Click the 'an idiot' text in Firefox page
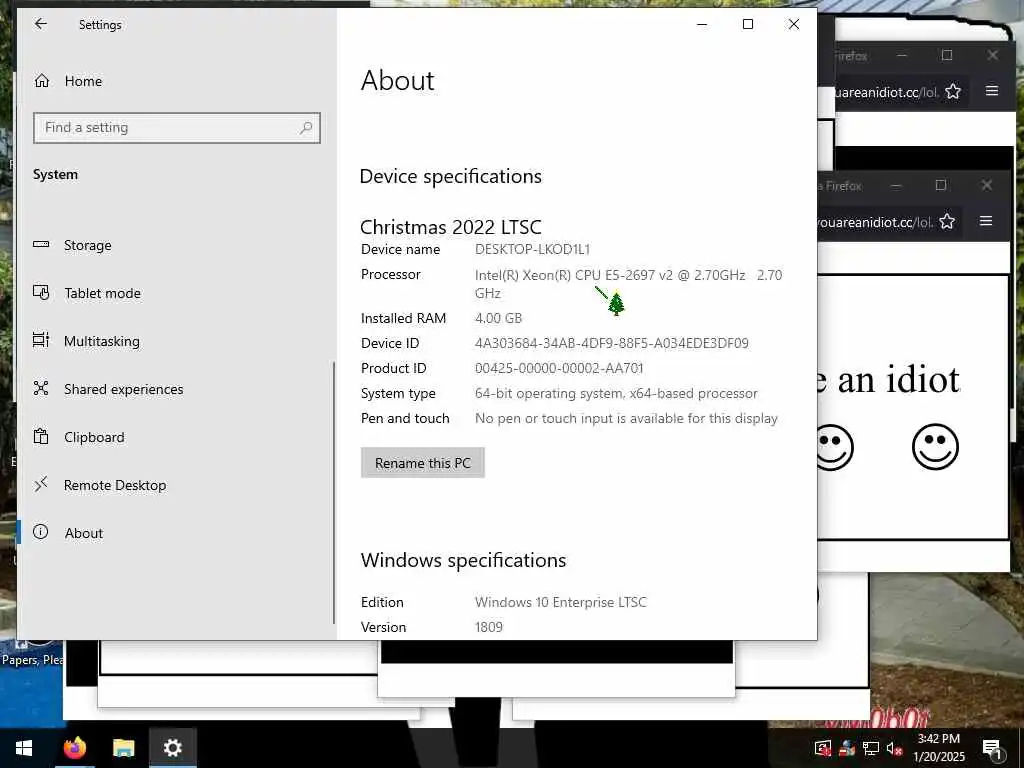Image resolution: width=1024 pixels, height=768 pixels. (x=899, y=379)
